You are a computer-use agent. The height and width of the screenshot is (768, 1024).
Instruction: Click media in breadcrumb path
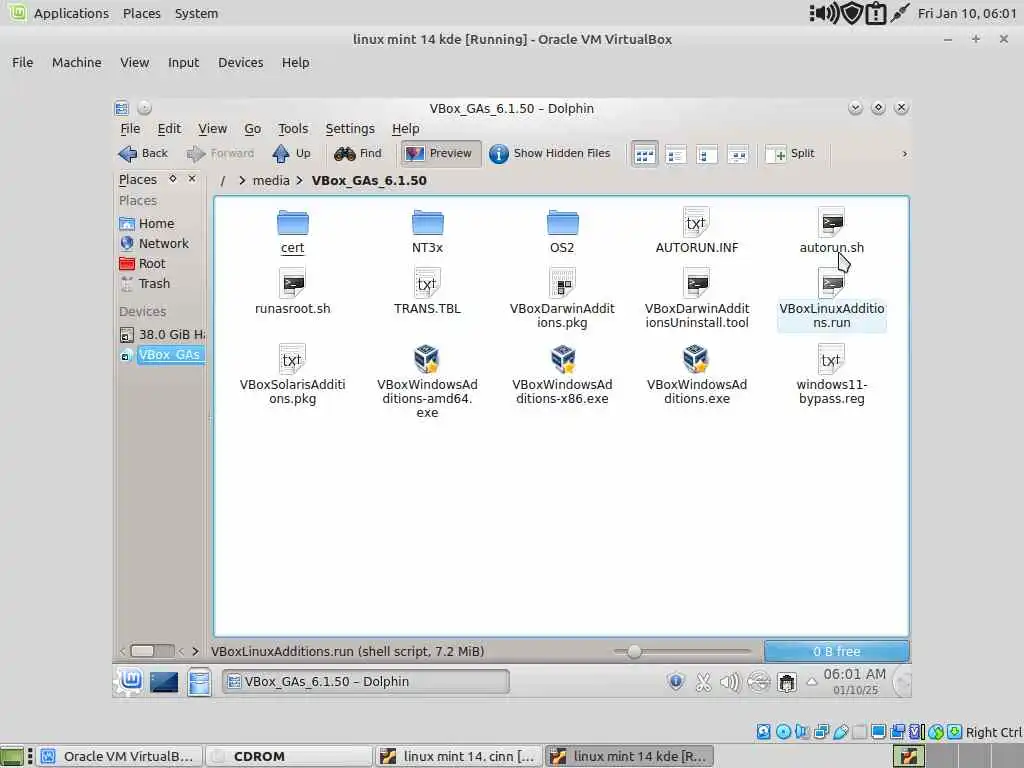[271, 181]
